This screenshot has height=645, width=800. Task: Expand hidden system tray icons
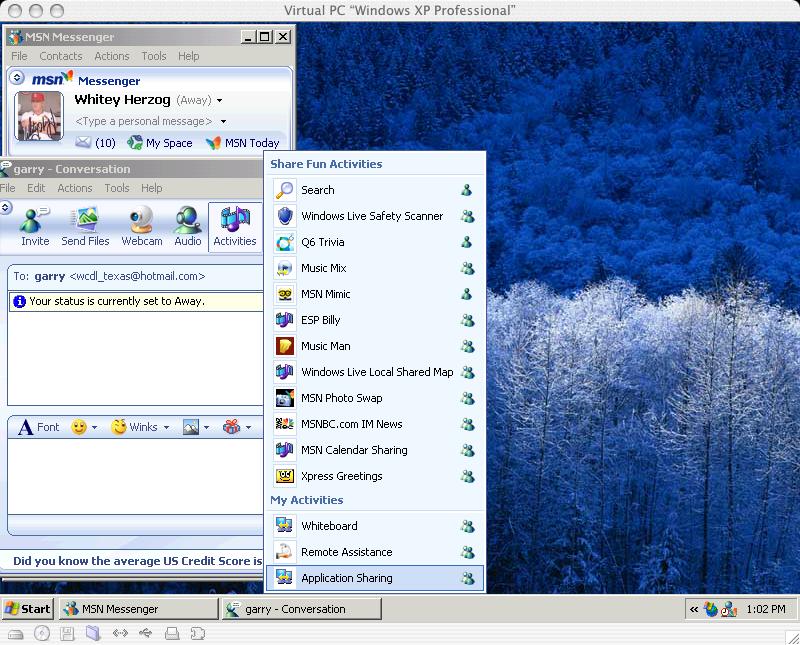coord(694,609)
